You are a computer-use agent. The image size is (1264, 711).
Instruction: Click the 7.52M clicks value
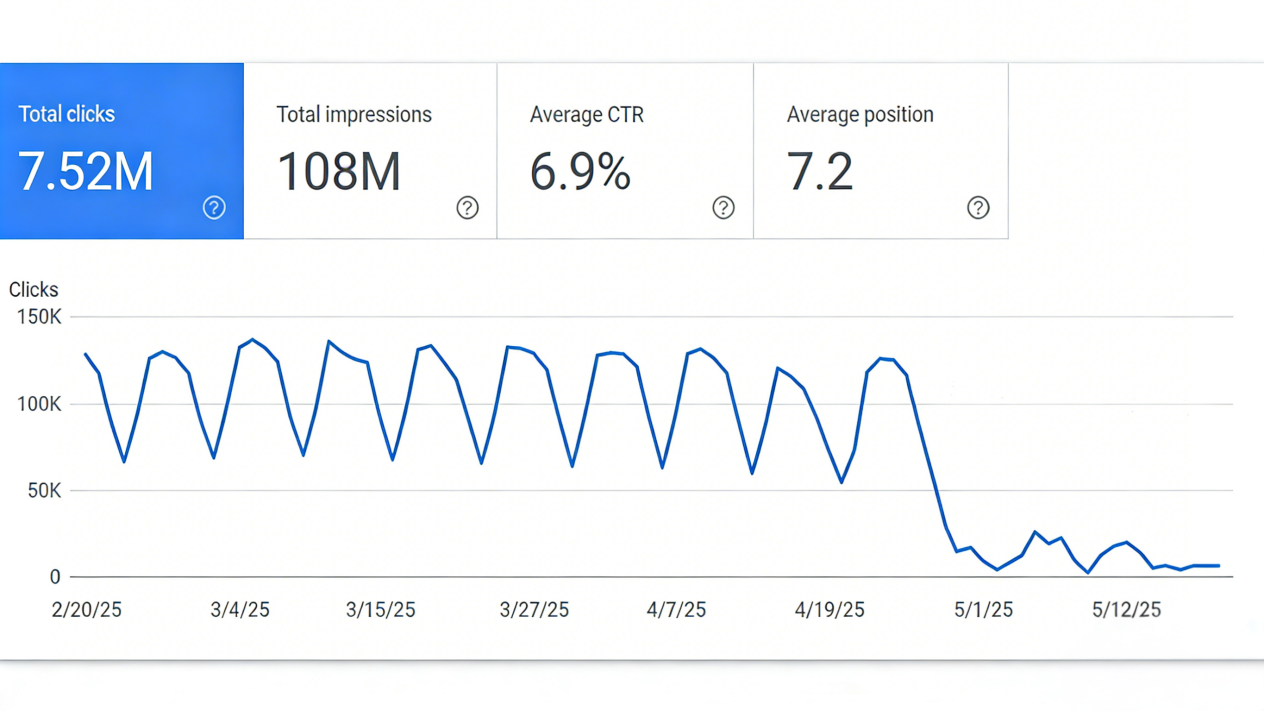[x=85, y=172]
